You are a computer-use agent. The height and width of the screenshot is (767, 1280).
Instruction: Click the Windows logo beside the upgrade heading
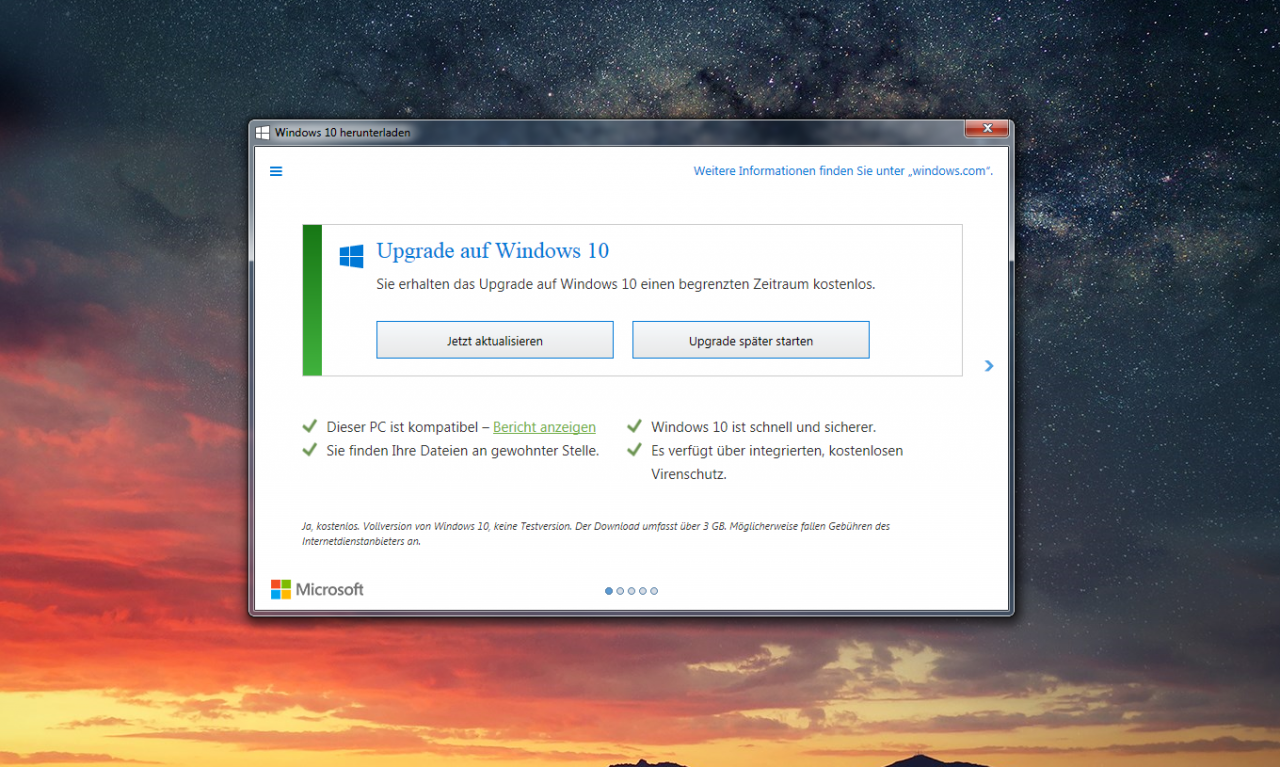click(x=351, y=256)
